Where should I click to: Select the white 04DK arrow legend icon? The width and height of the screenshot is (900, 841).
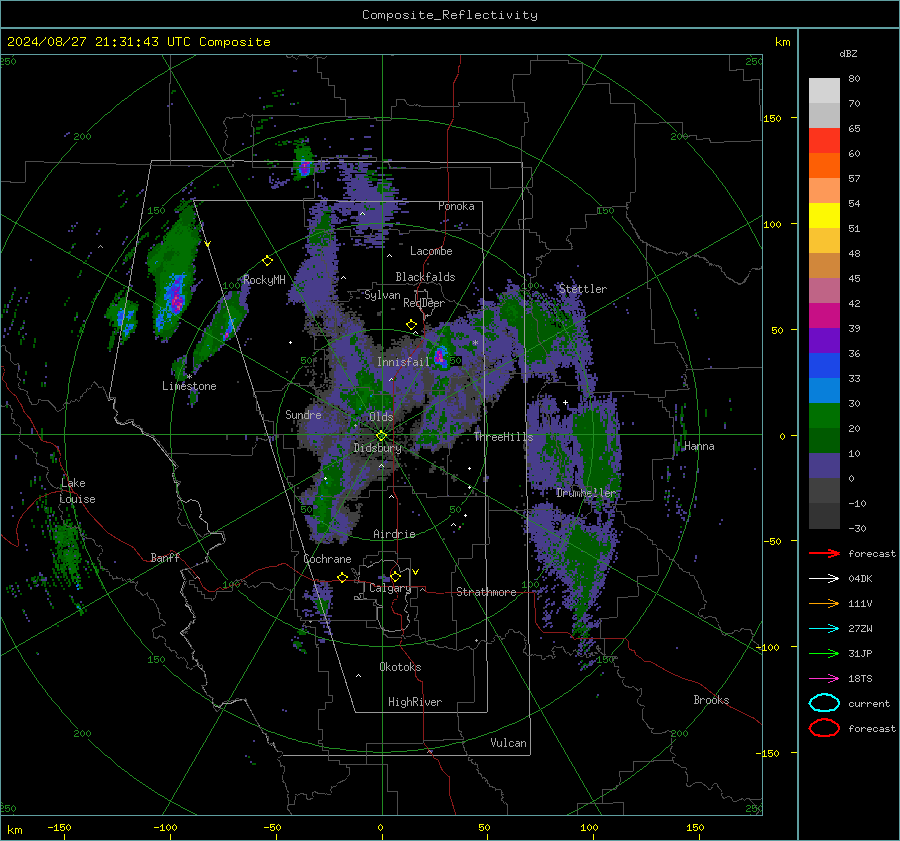(824, 579)
